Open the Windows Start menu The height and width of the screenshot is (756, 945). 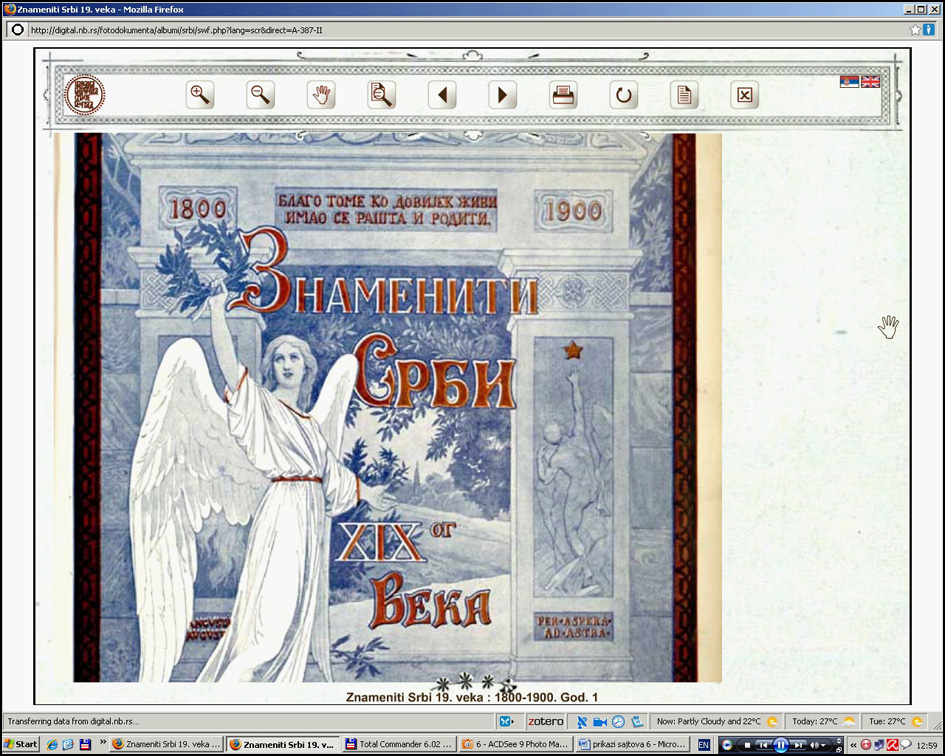(x=20, y=744)
